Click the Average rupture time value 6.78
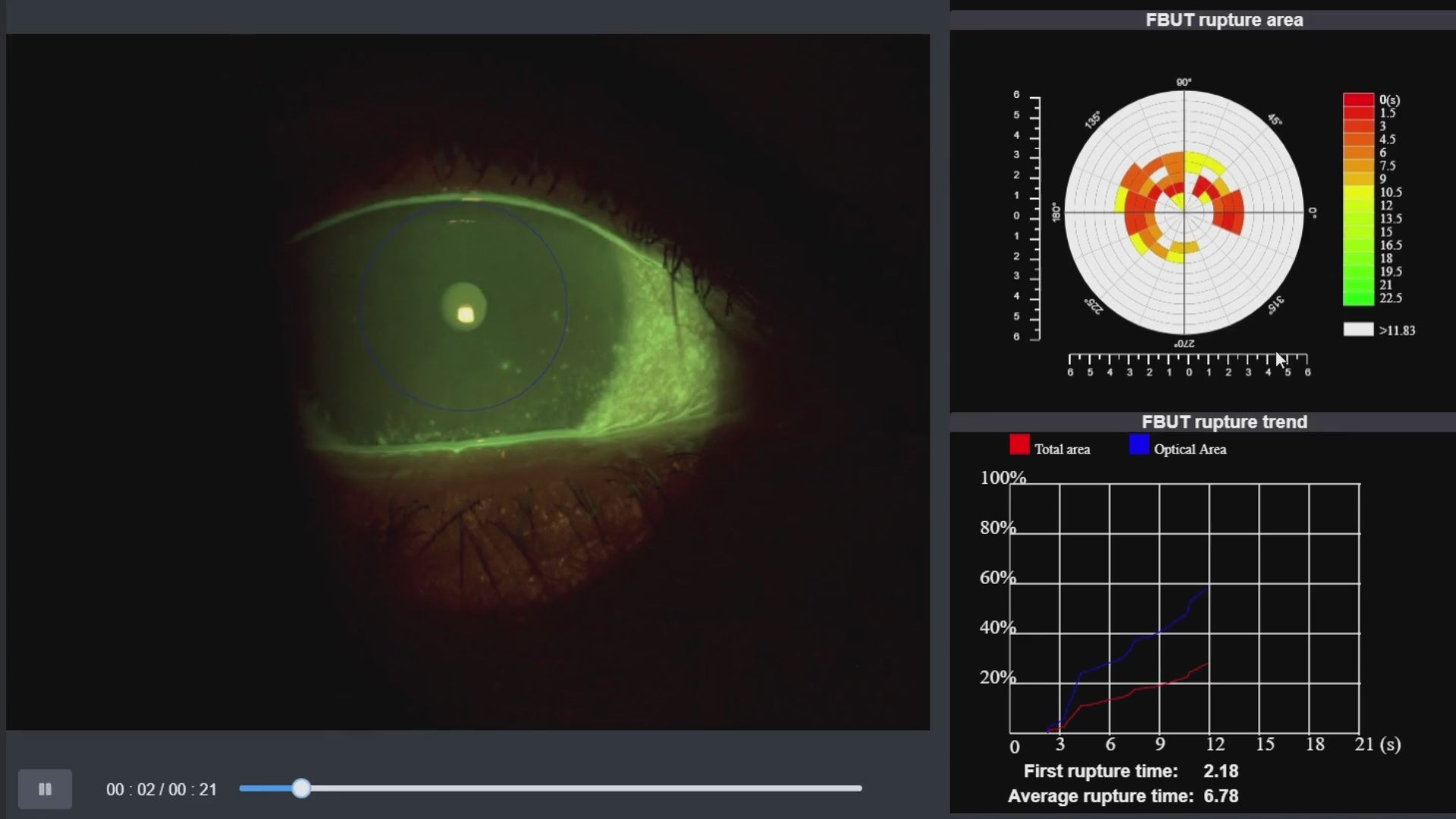 click(x=1220, y=796)
